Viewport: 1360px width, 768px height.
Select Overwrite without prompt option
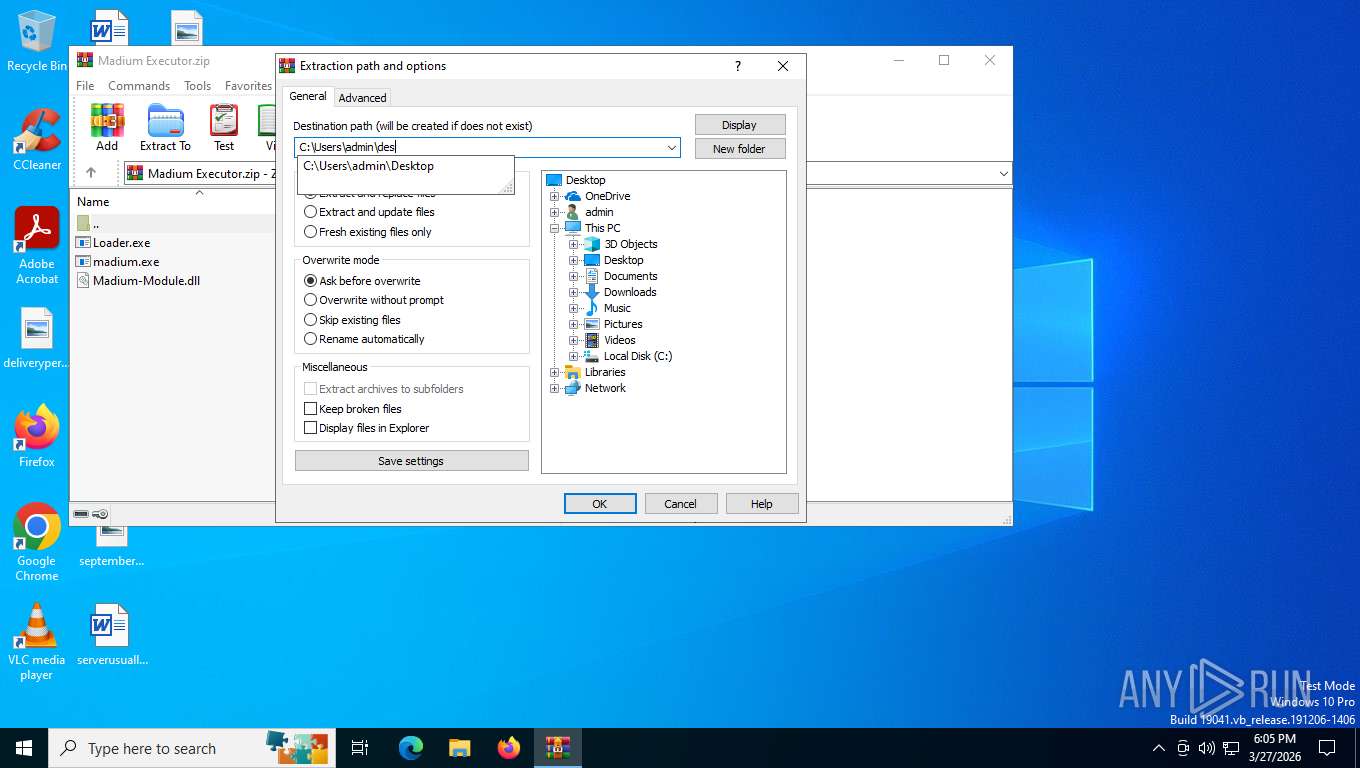(374, 300)
